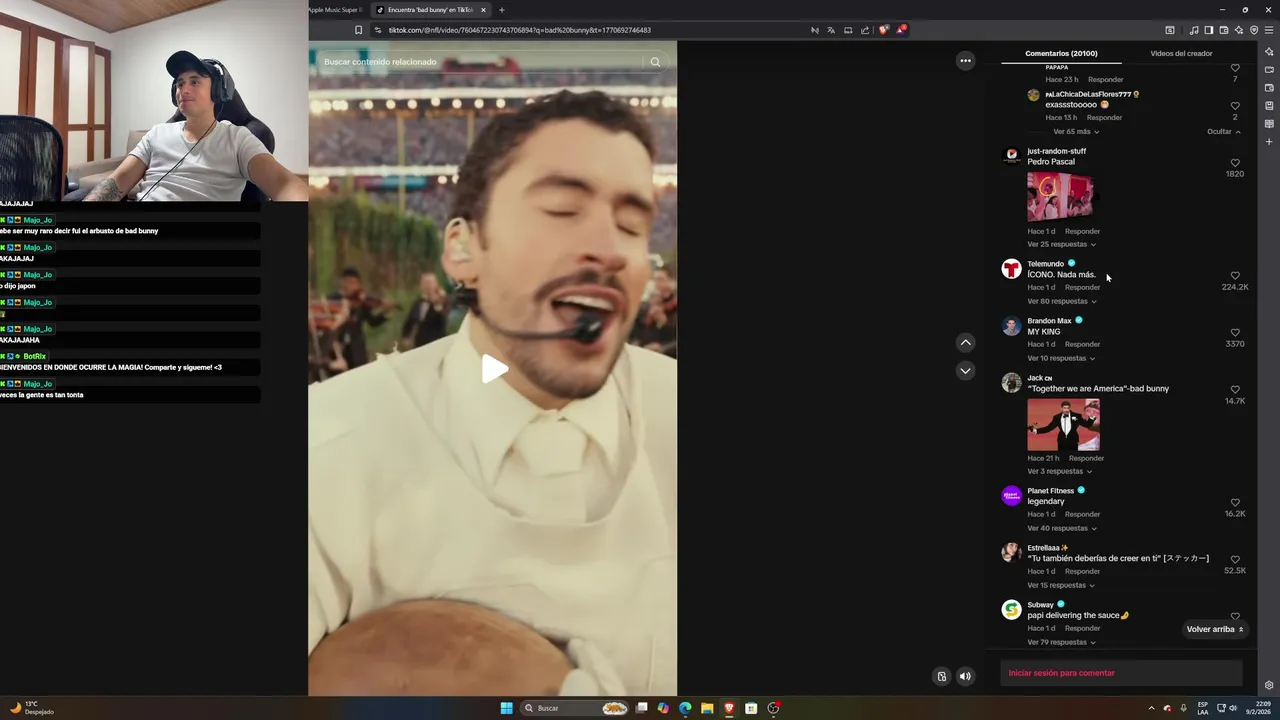
Task: Expand 'Ver 65 más' replies
Action: point(1076,132)
